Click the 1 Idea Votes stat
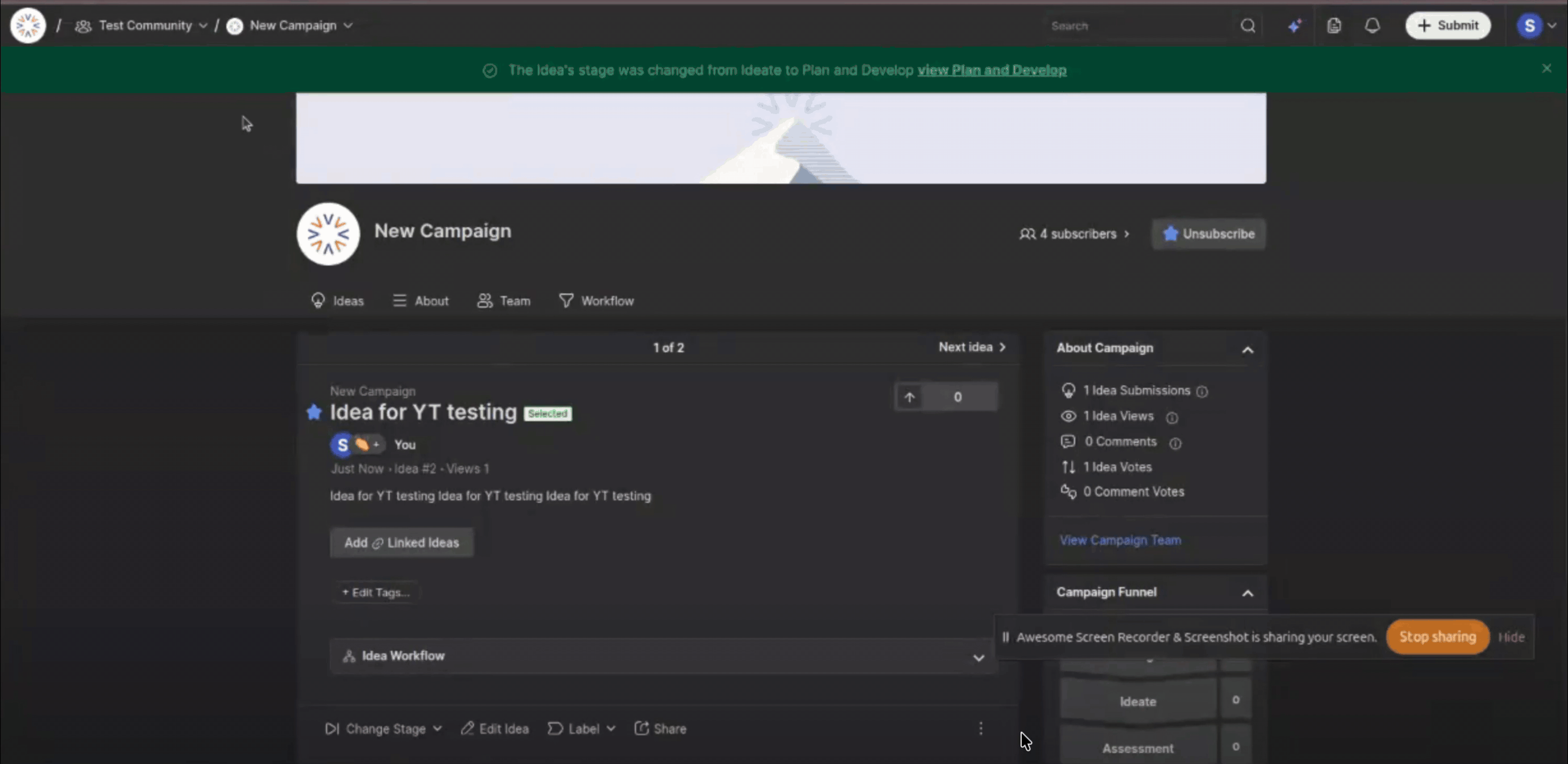The width and height of the screenshot is (1568, 764). click(x=1106, y=467)
